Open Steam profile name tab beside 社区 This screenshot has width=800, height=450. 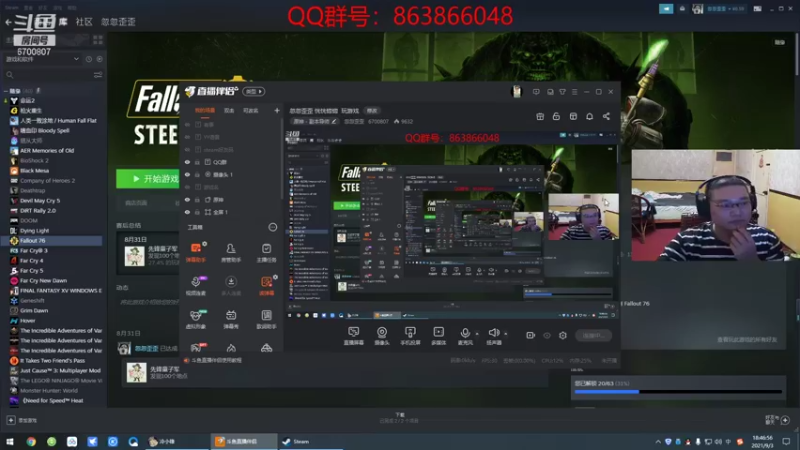118,22
